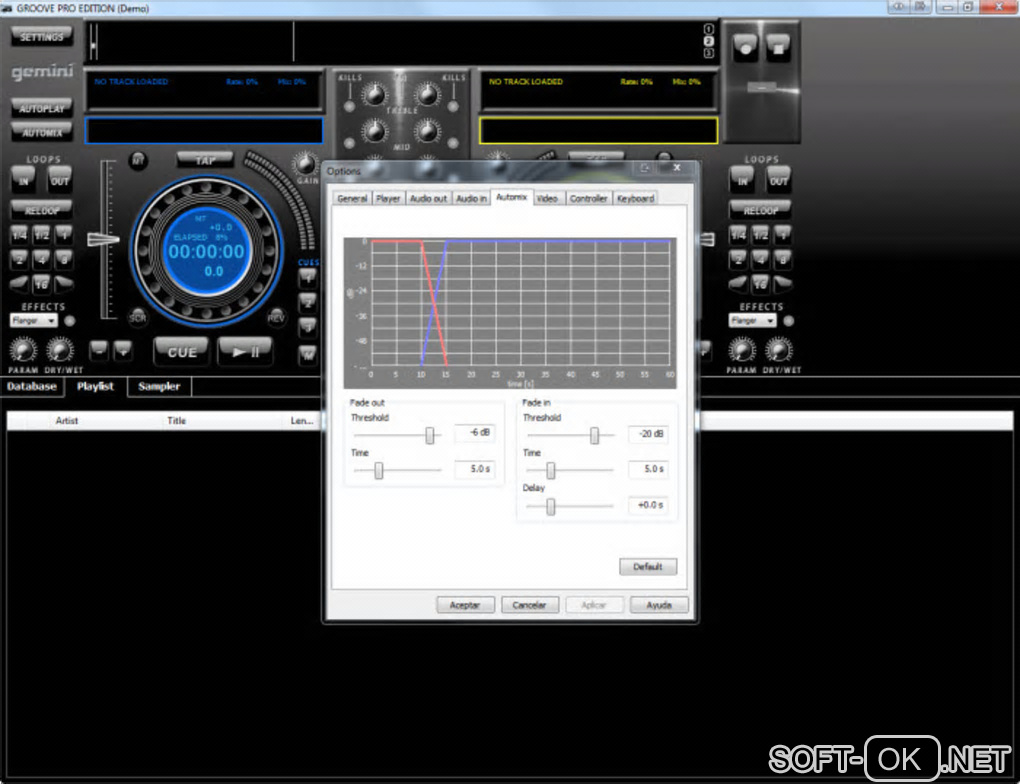Select 1/2 beat loop on left deck
Image resolution: width=1020 pixels, height=784 pixels.
tap(42, 234)
